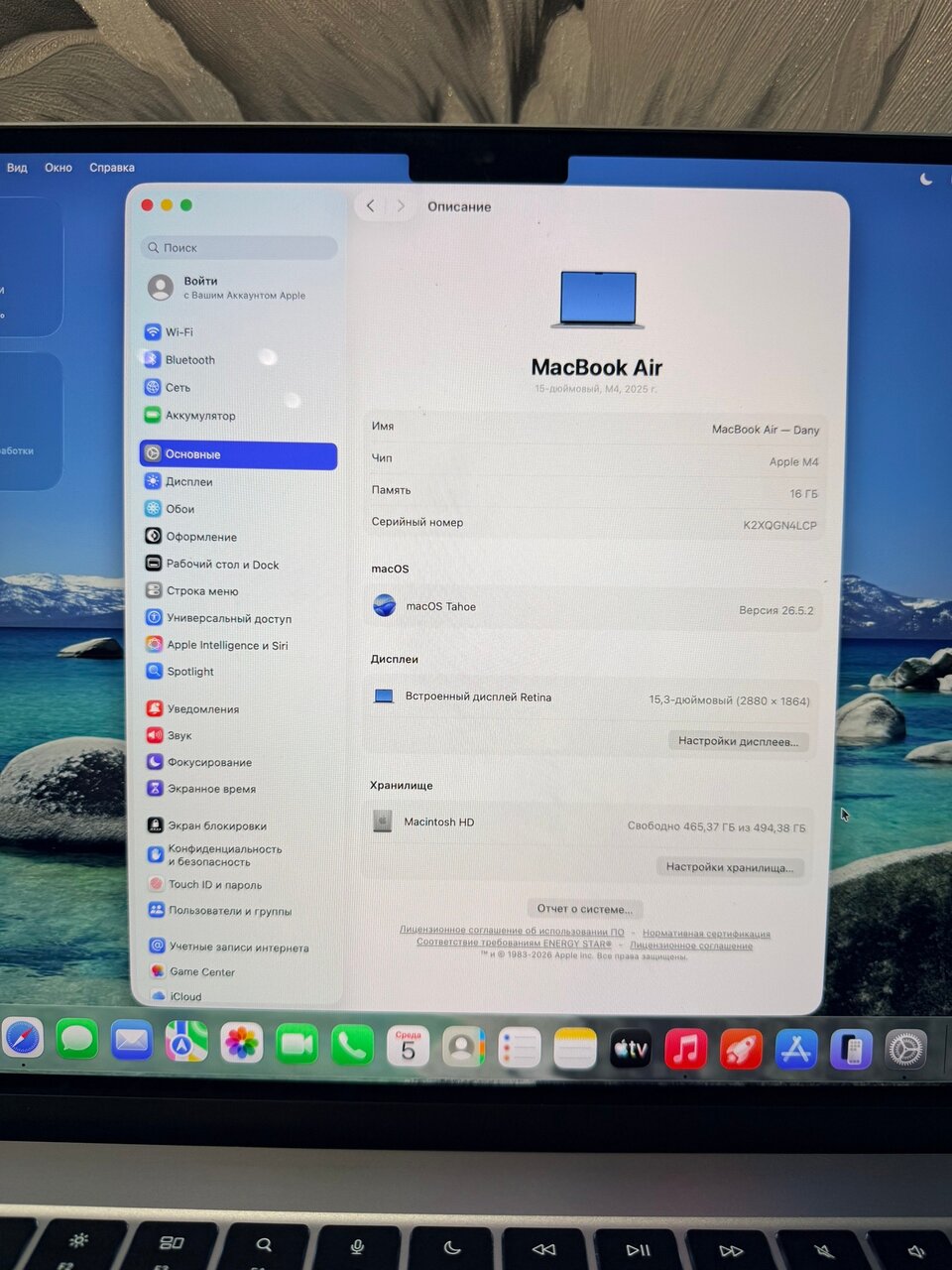952x1270 pixels.
Task: Click the serial number K2XQGN4LCP
Action: pos(780,525)
